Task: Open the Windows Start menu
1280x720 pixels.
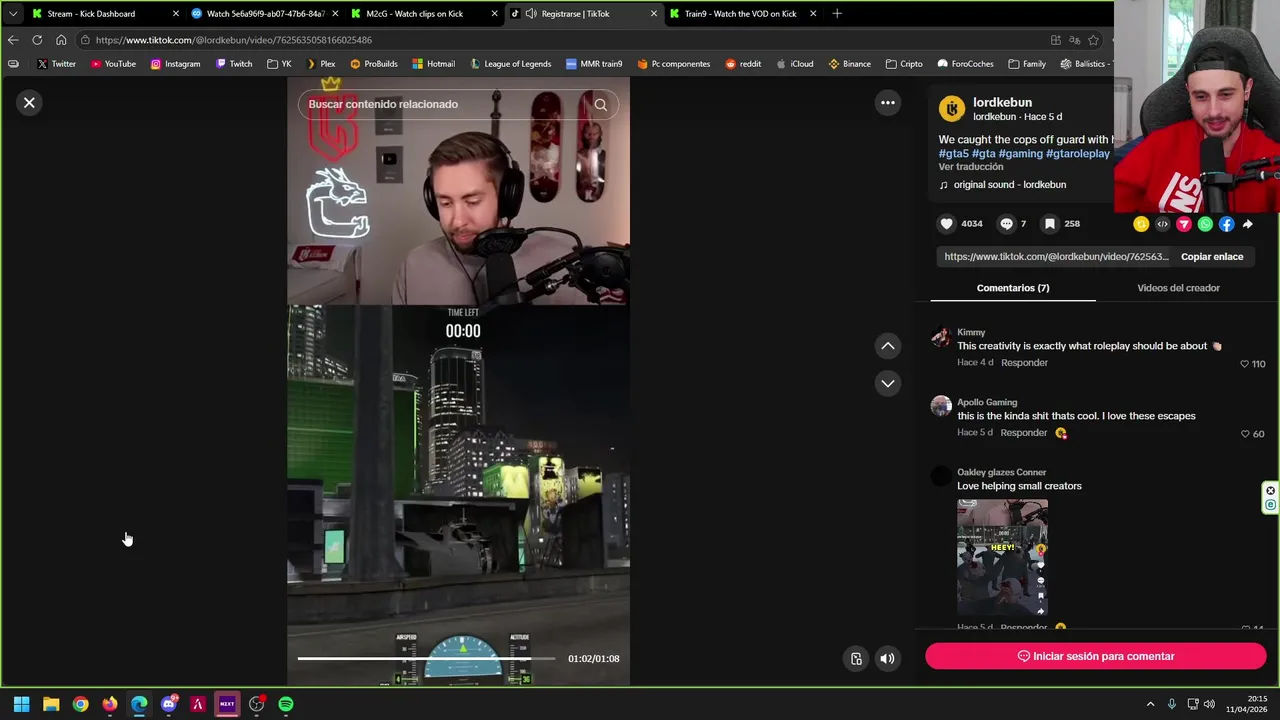Action: [21, 704]
